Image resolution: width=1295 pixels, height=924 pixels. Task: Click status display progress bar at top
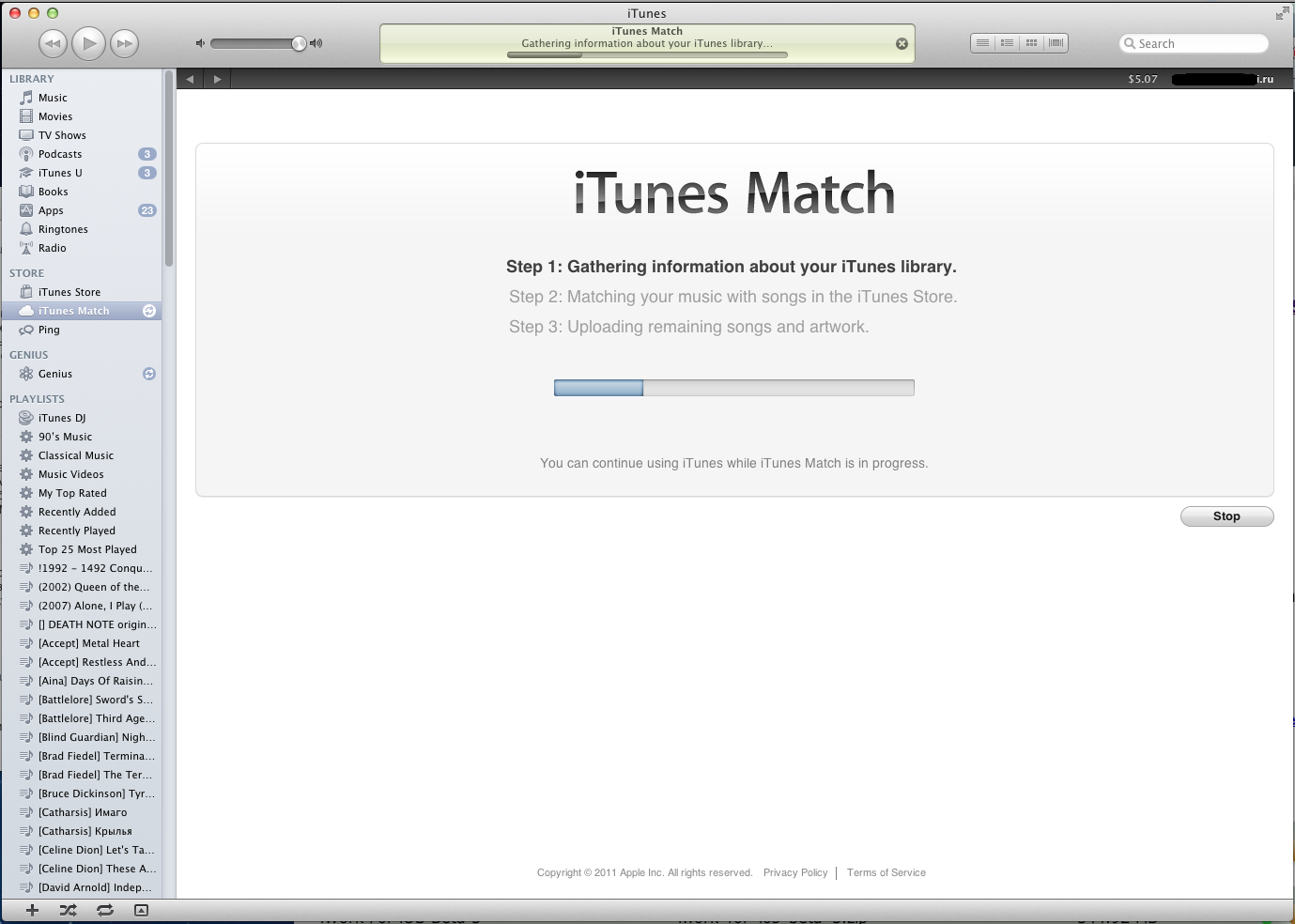coord(647,55)
